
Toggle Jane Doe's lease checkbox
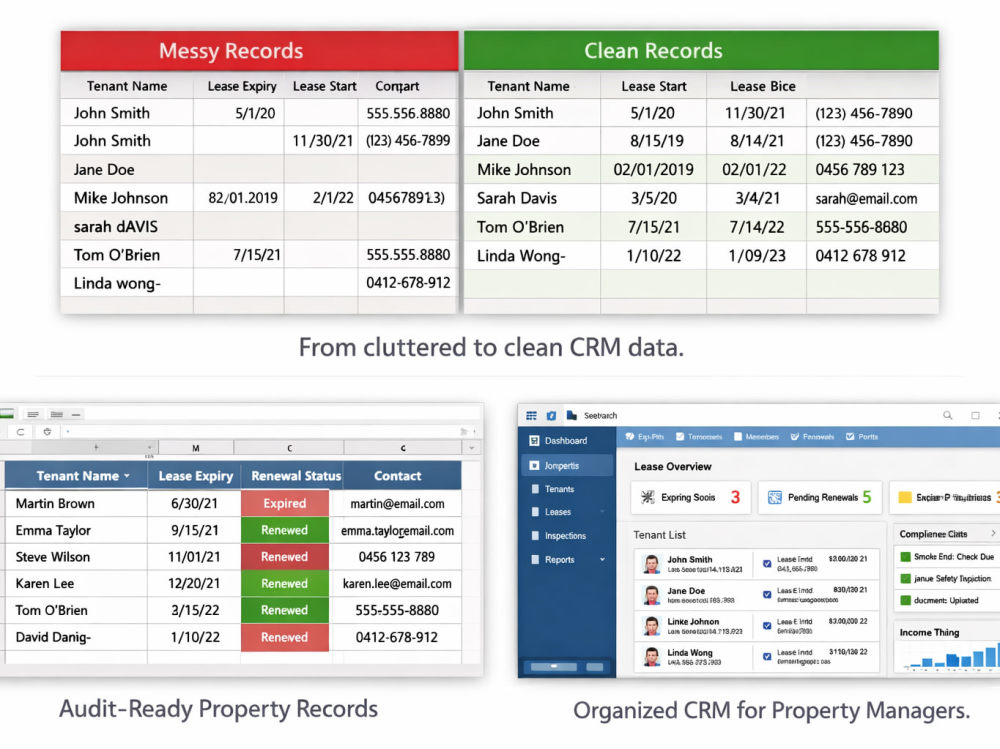pyautogui.click(x=767, y=595)
